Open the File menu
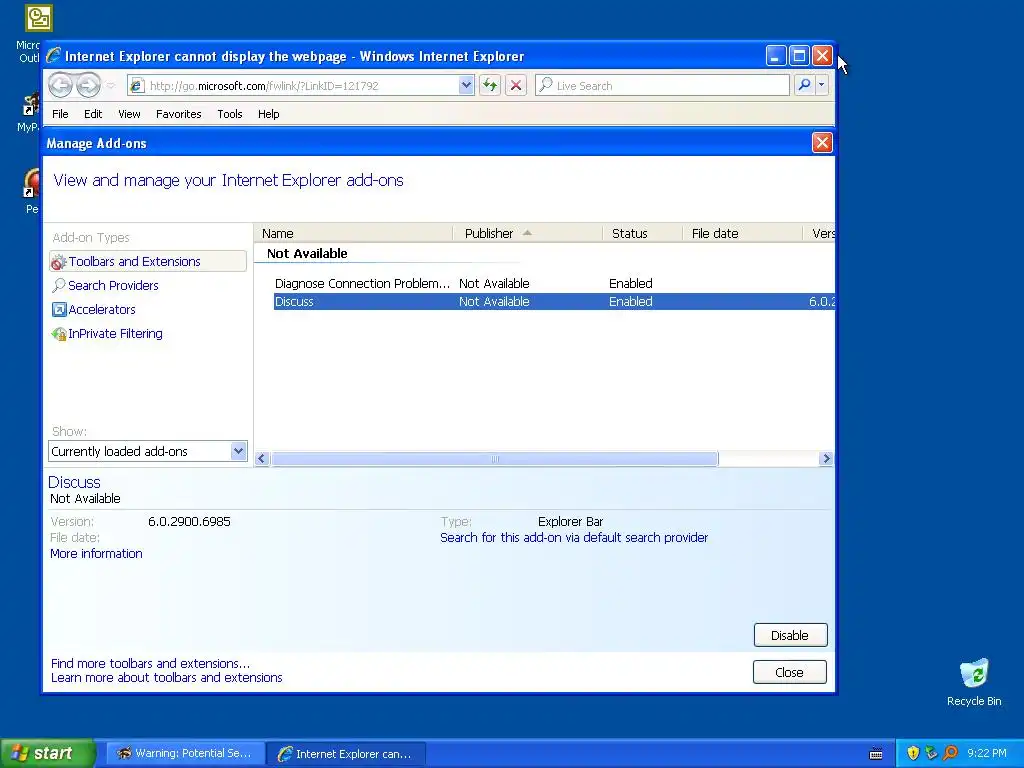The image size is (1024, 768). [x=60, y=114]
